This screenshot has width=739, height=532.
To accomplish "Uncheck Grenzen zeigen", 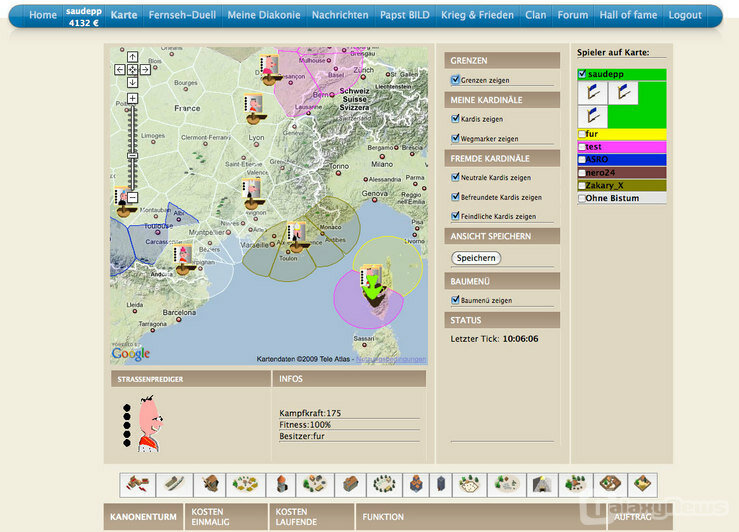I will [x=455, y=80].
